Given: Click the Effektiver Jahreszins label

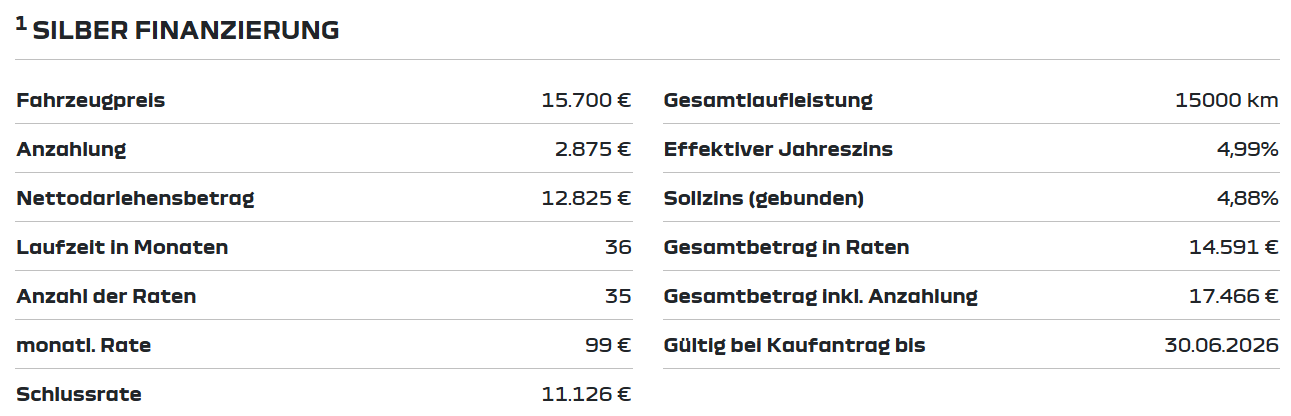Looking at the screenshot, I should coord(778,149).
